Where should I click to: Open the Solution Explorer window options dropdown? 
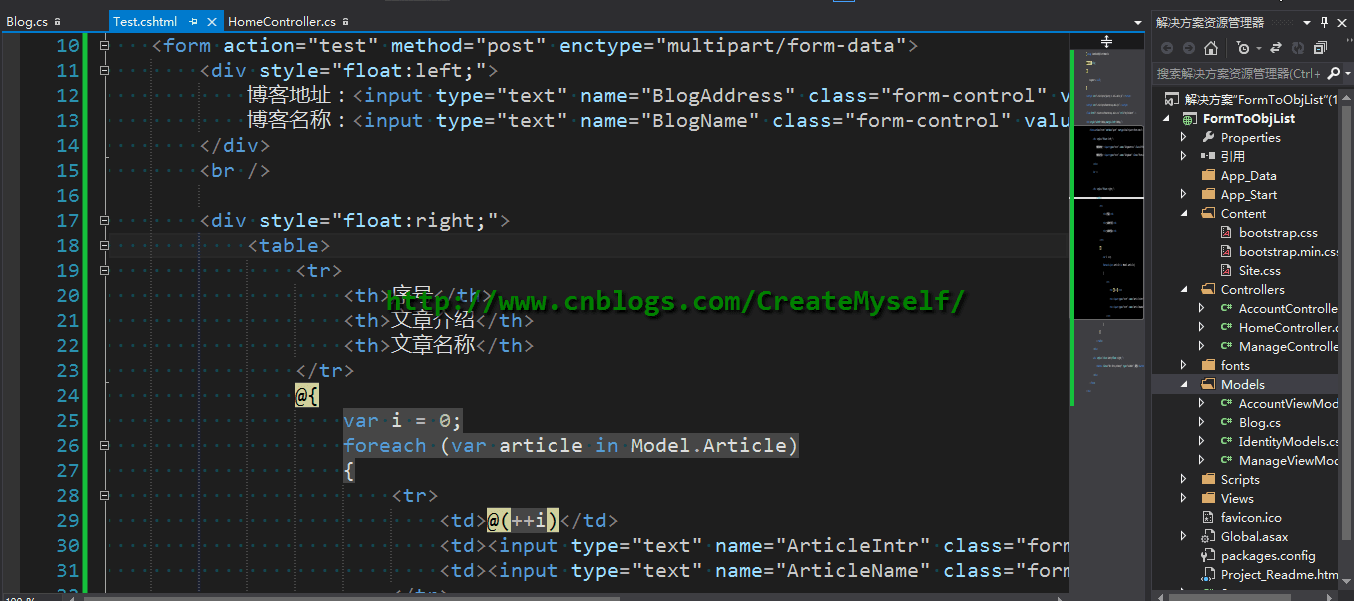pos(1308,22)
